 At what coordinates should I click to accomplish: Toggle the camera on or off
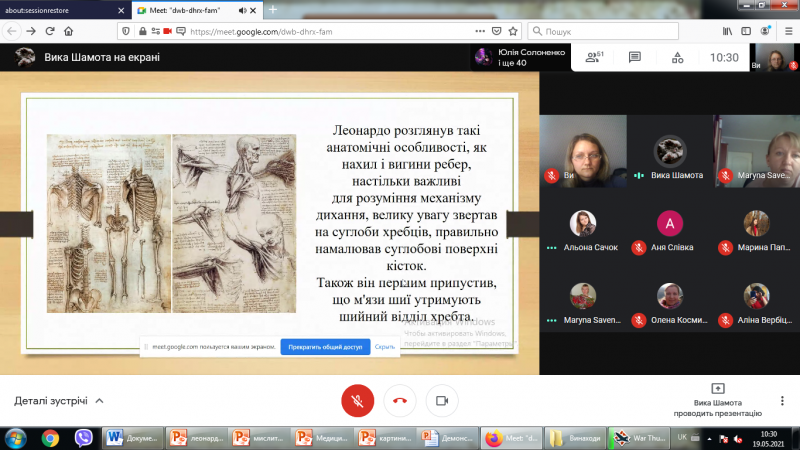pos(442,401)
